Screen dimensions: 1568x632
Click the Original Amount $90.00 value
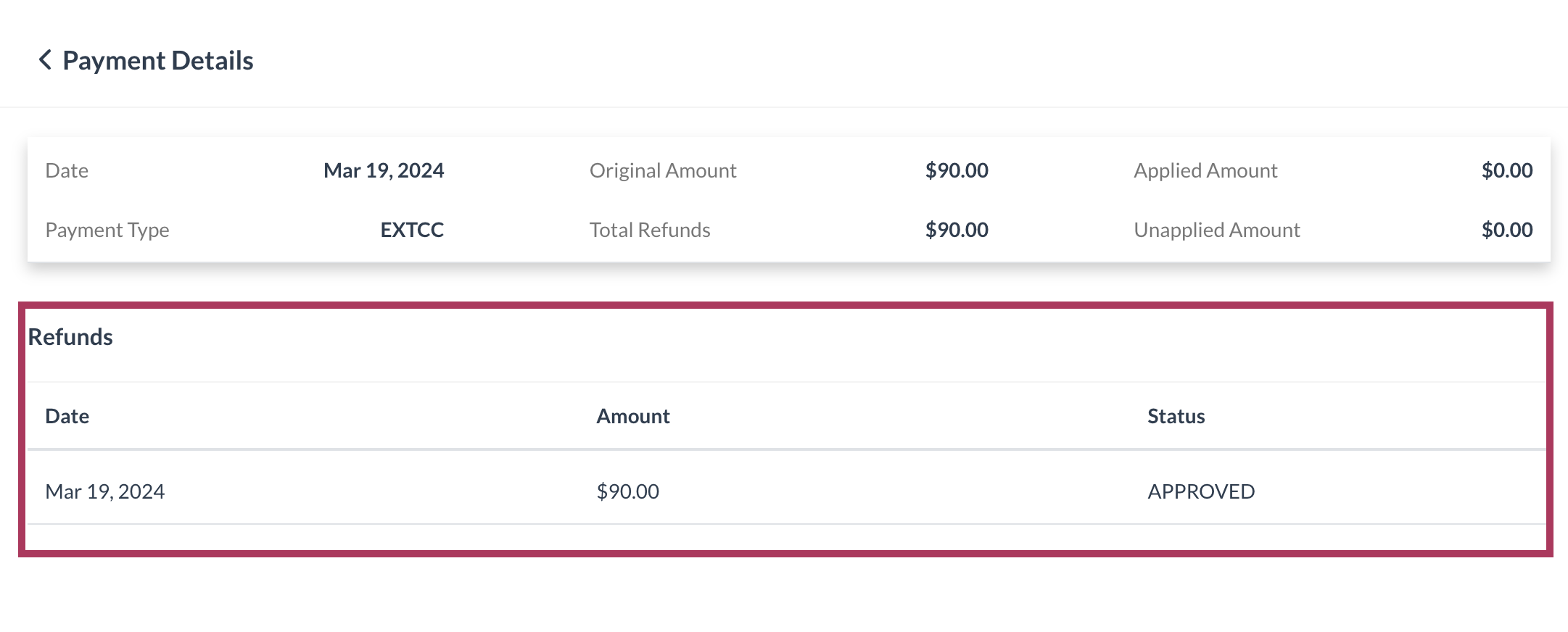pyautogui.click(x=957, y=170)
